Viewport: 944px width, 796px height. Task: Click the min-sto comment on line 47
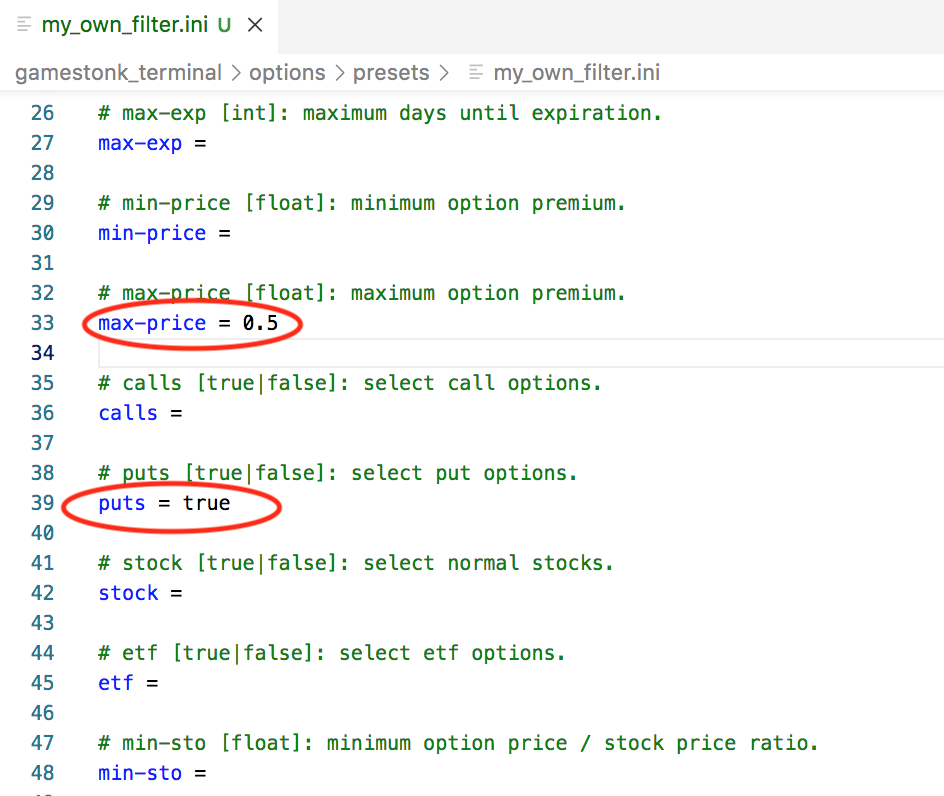point(458,744)
